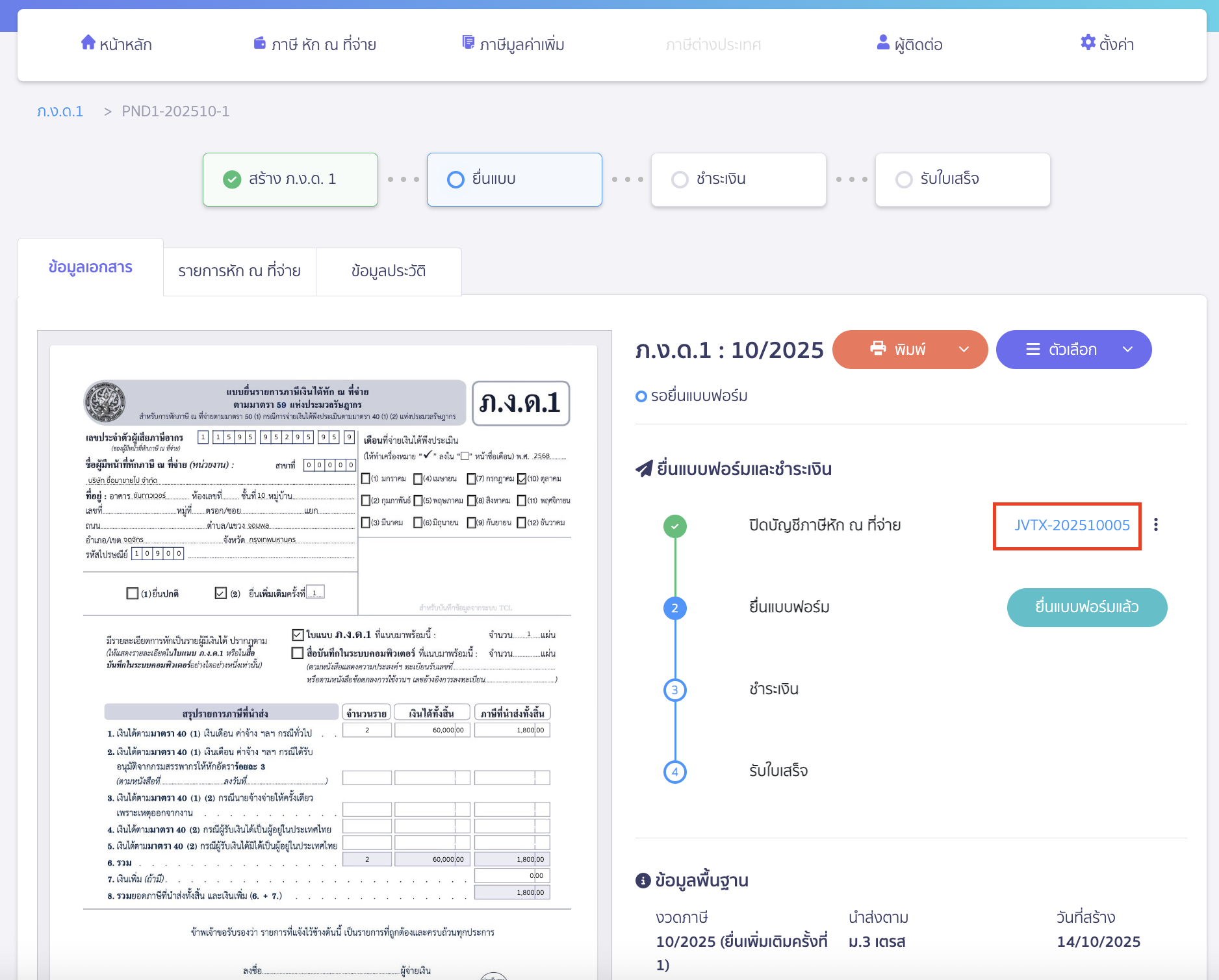
Task: Open the ตัวเลือก dropdown menu
Action: click(1127, 349)
